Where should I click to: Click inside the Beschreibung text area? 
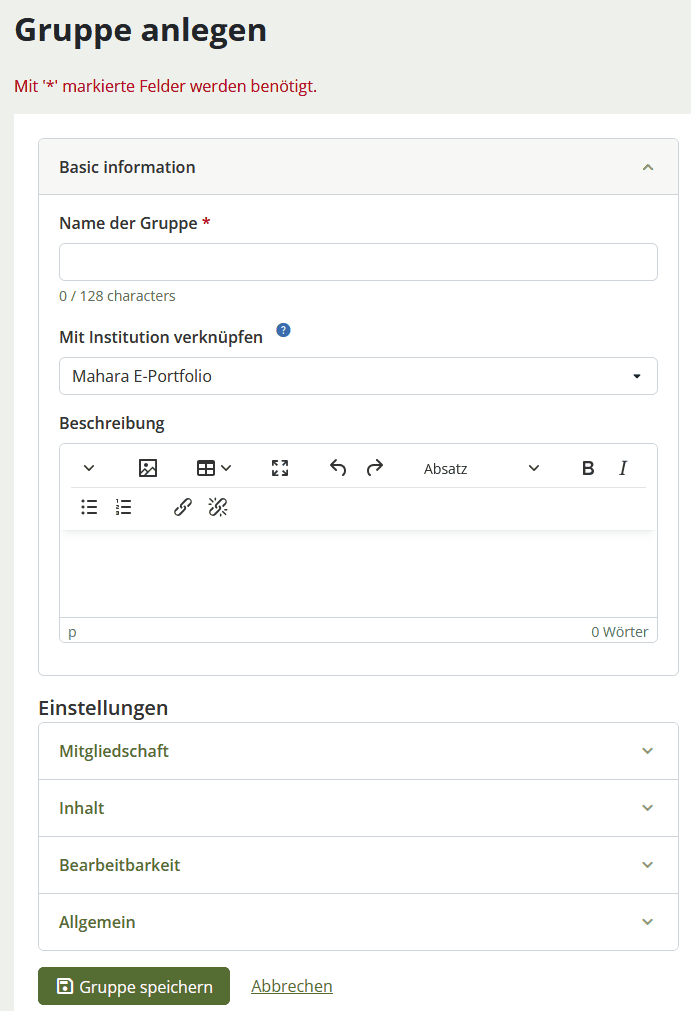coord(358,574)
